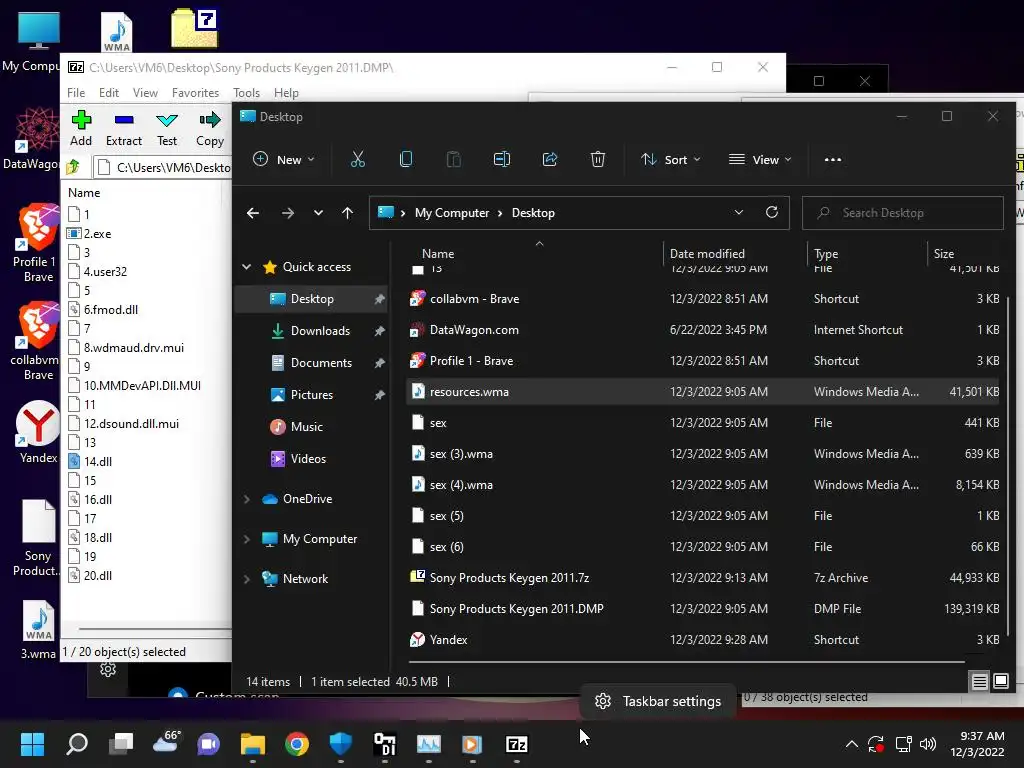
Task: Open taskbar Search magnifier
Action: (x=77, y=744)
